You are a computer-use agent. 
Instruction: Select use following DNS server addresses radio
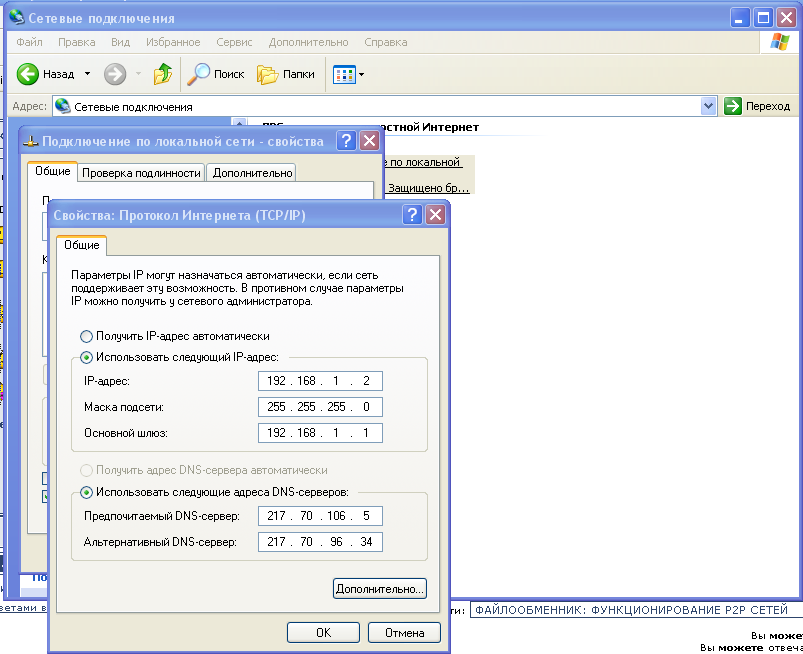coord(87,492)
